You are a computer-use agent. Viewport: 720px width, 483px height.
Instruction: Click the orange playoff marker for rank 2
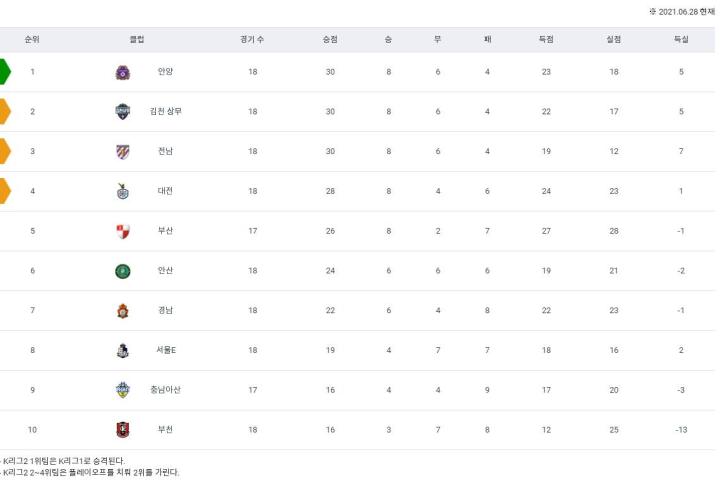(5, 112)
